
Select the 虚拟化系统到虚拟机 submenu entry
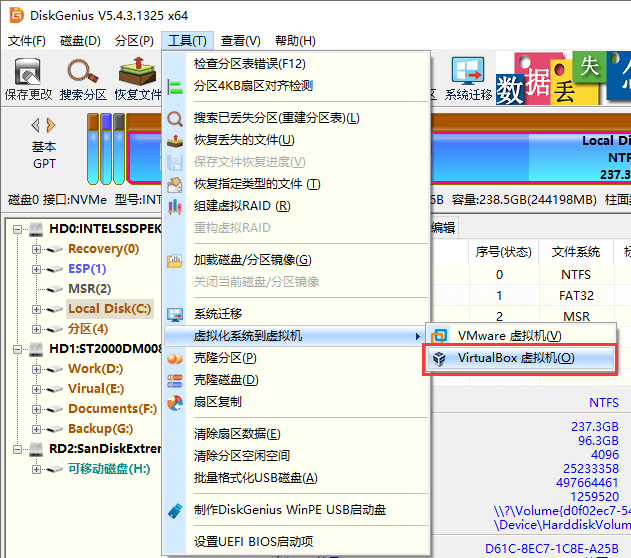click(x=294, y=336)
